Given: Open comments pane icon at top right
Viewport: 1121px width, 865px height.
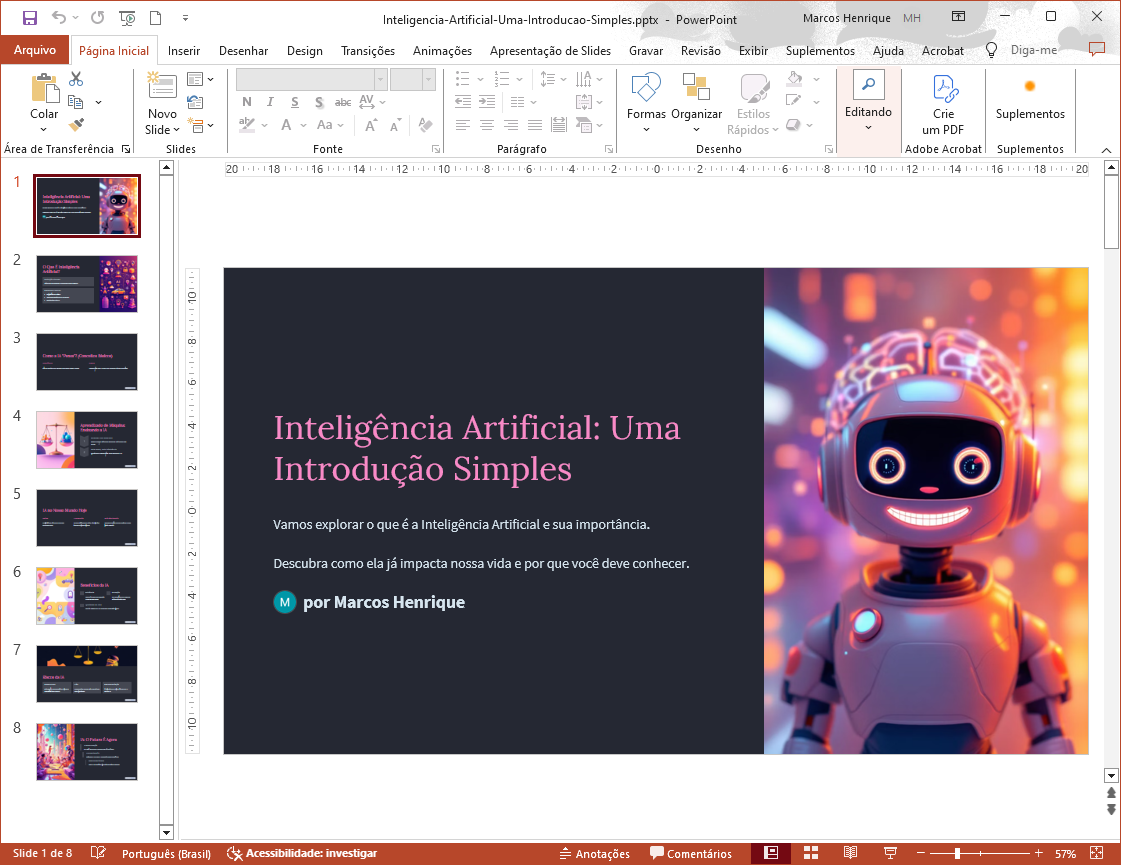Looking at the screenshot, I should click(1096, 49).
